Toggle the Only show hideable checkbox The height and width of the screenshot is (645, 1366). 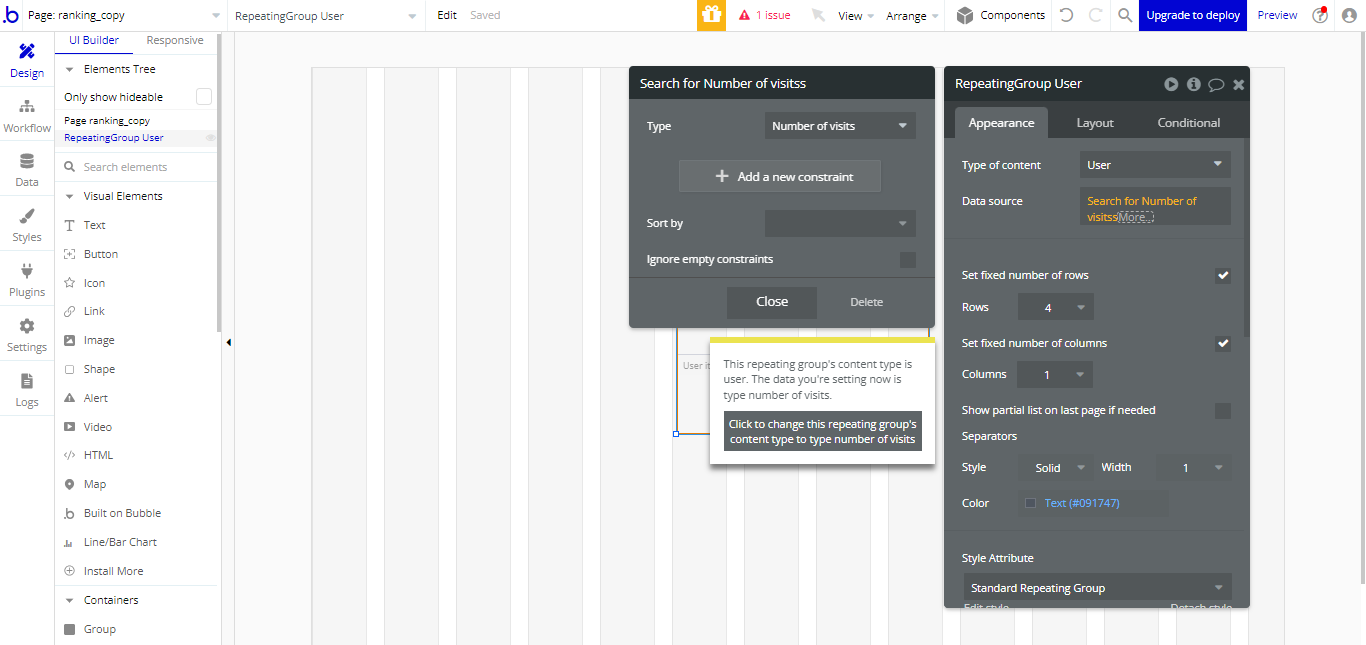204,97
